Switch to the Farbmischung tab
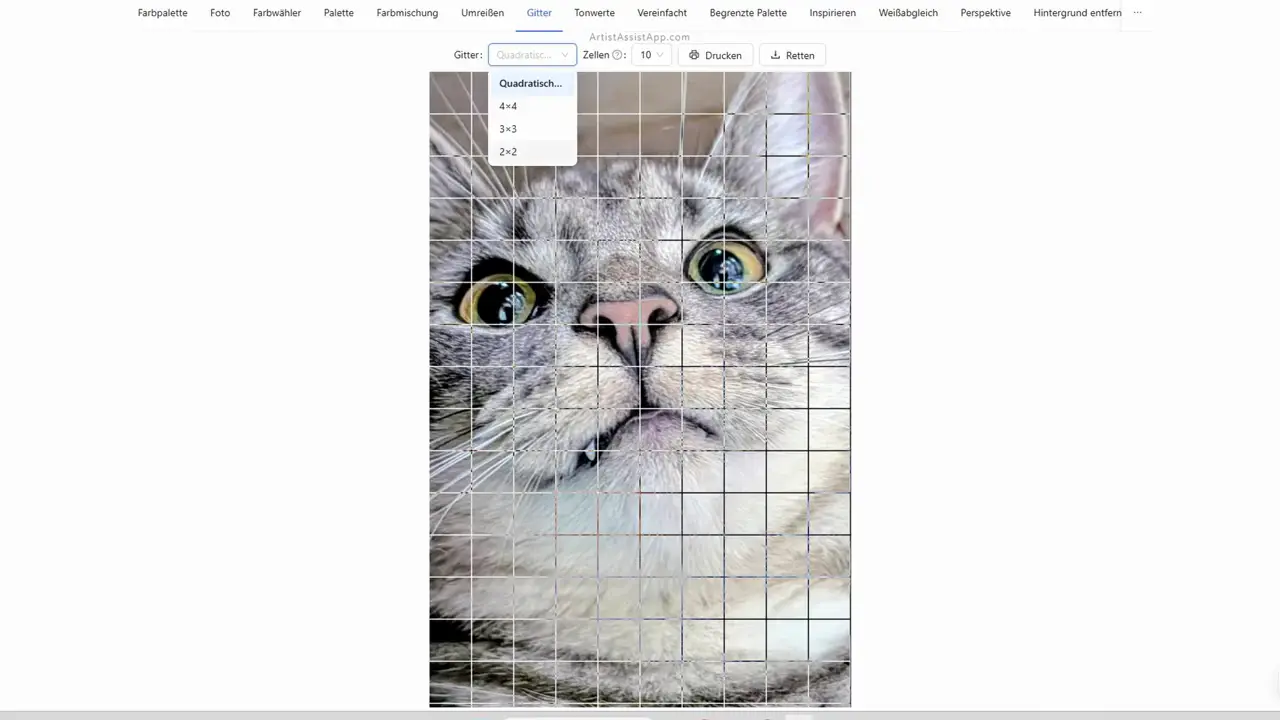Viewport: 1280px width, 720px height. click(x=407, y=13)
